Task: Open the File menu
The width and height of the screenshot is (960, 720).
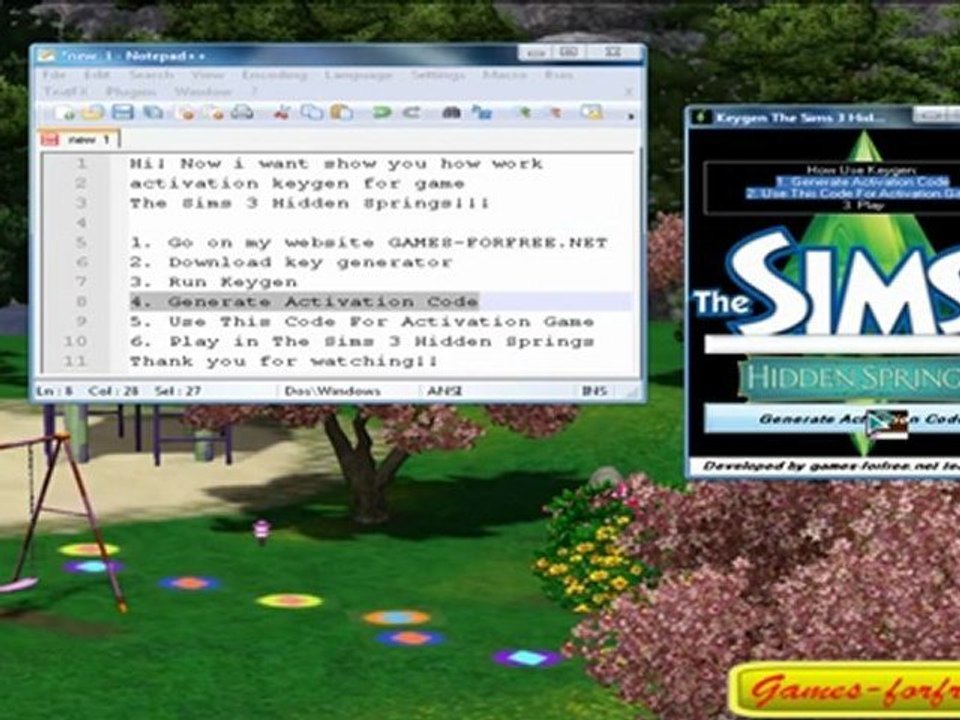Action: coord(54,75)
